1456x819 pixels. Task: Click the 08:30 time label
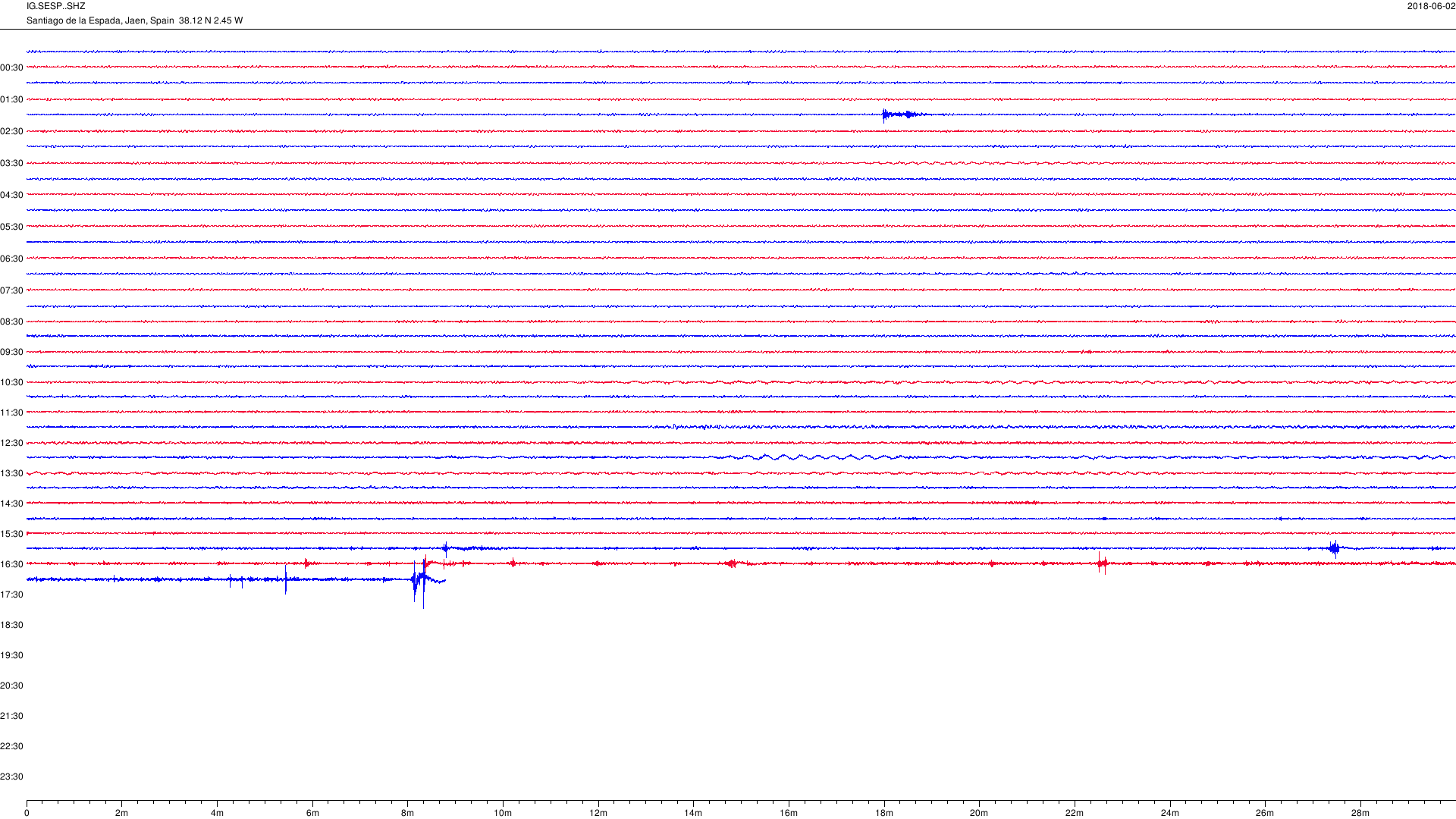[11, 322]
